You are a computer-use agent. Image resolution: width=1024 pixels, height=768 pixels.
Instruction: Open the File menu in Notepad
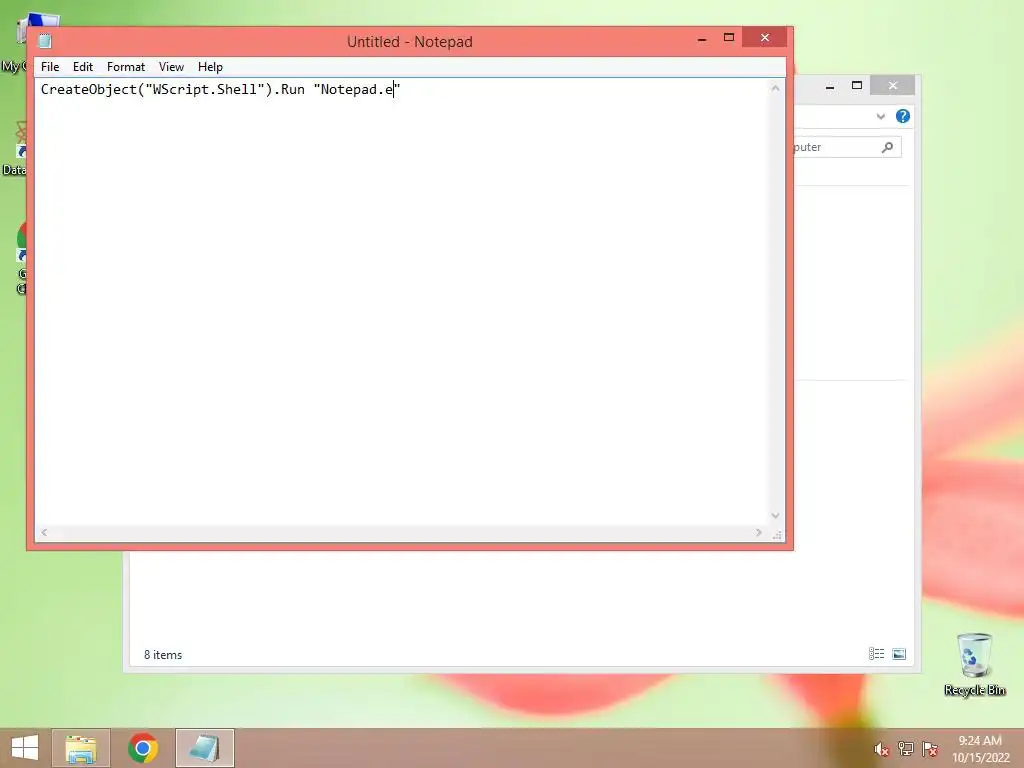pos(50,67)
